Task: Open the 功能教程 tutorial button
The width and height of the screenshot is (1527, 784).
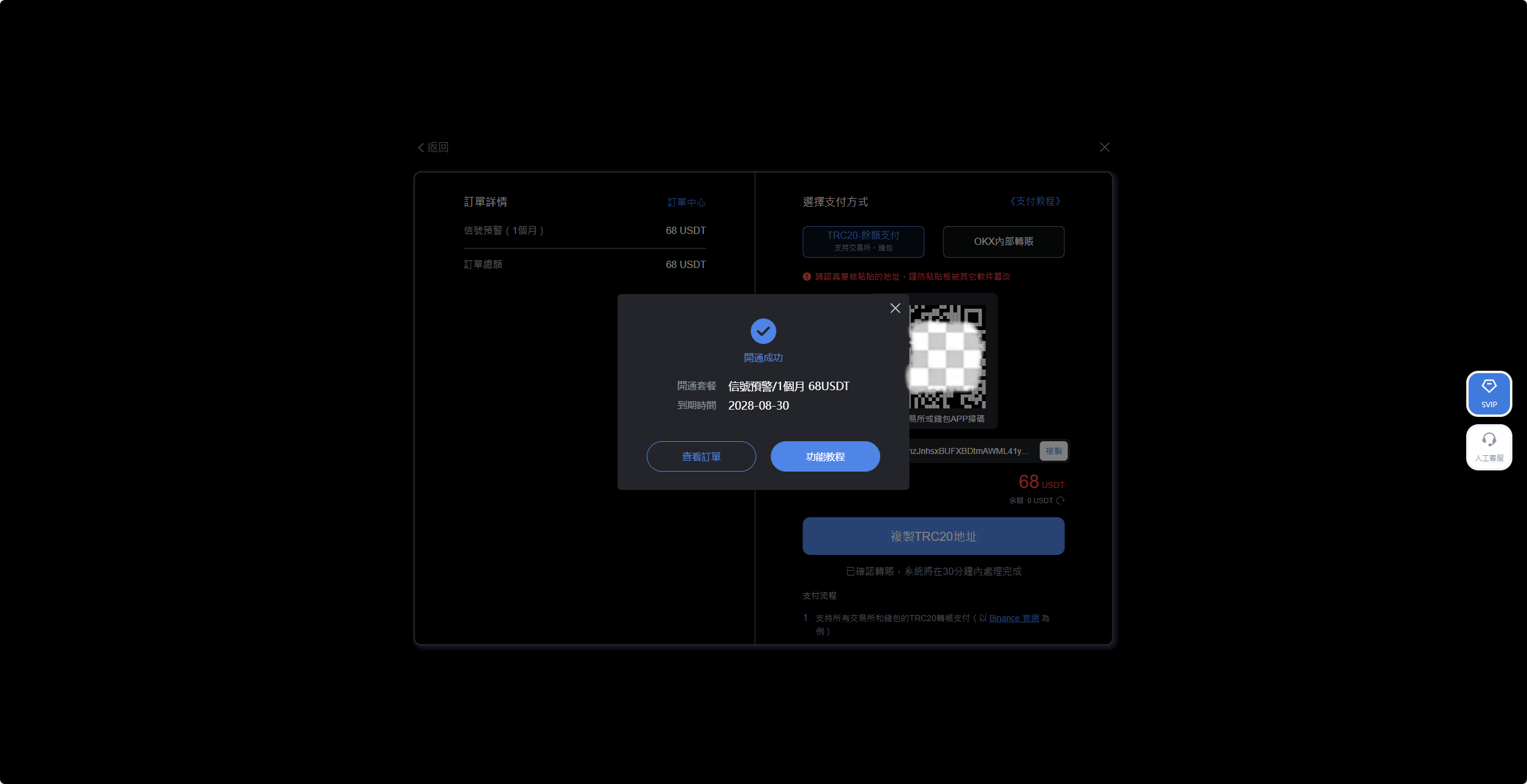Action: tap(825, 456)
